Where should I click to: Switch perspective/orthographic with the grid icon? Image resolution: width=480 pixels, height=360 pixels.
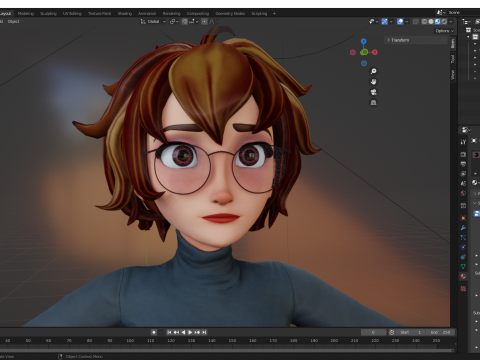point(373,103)
